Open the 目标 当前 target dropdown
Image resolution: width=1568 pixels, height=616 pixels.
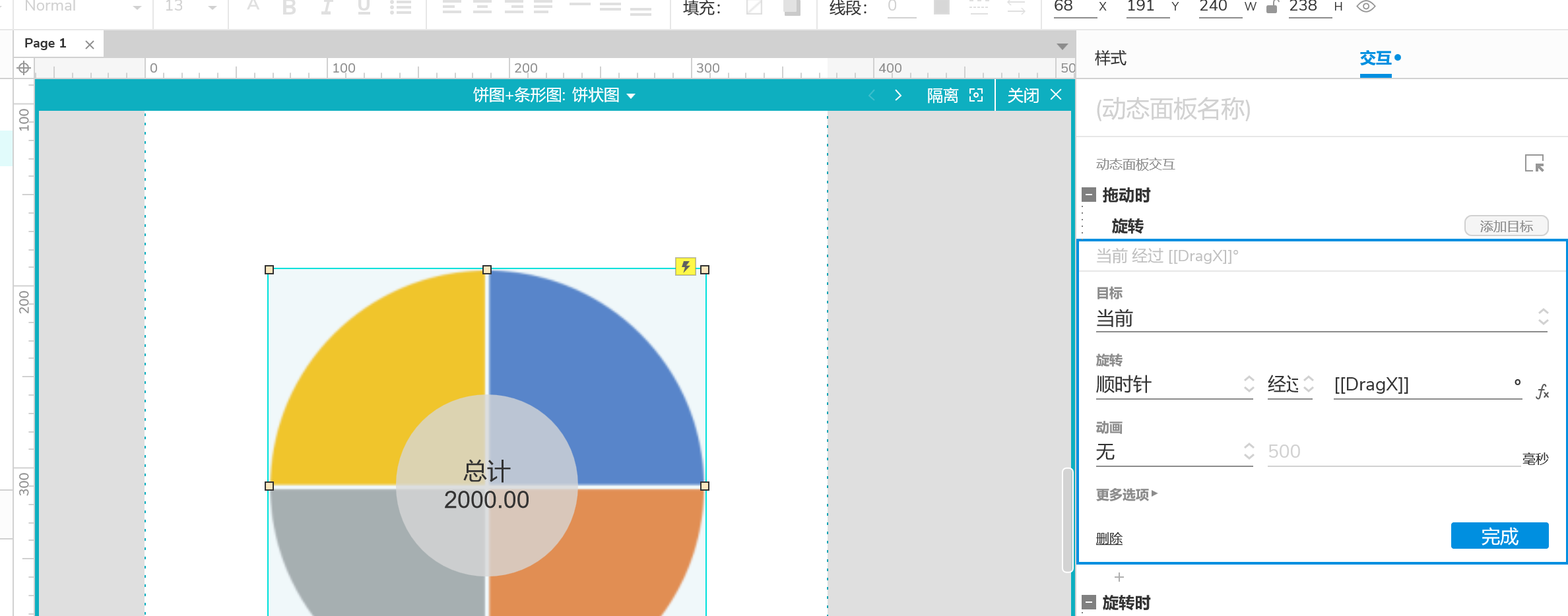tap(1322, 319)
